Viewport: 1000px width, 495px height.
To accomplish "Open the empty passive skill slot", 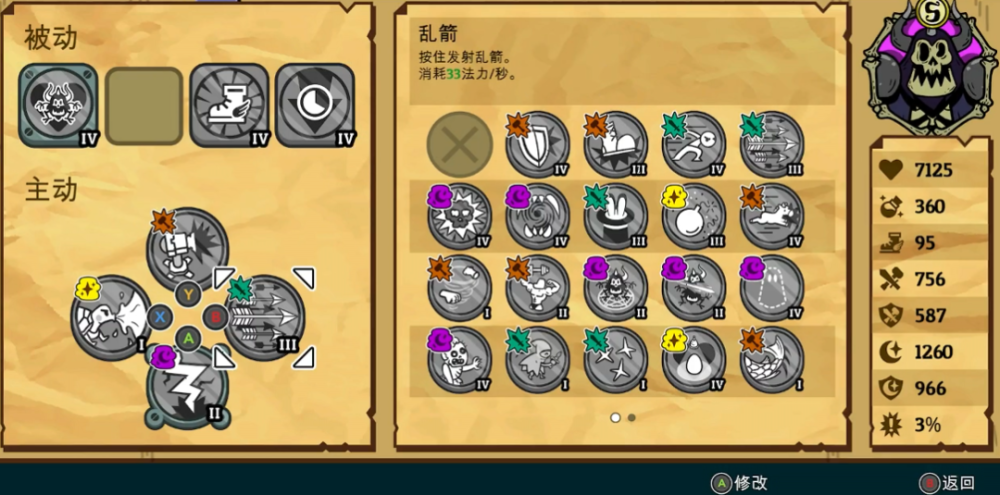I will (143, 106).
